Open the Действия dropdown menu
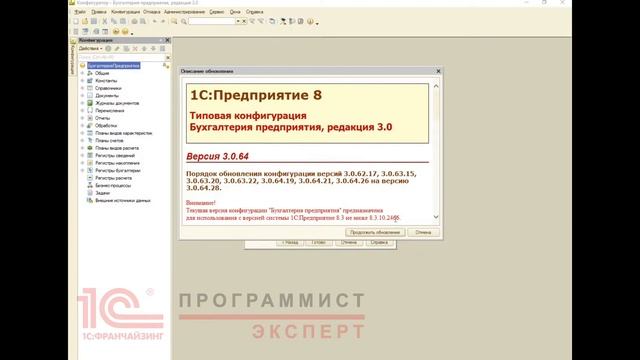Image resolution: width=640 pixels, height=360 pixels. tap(91, 49)
